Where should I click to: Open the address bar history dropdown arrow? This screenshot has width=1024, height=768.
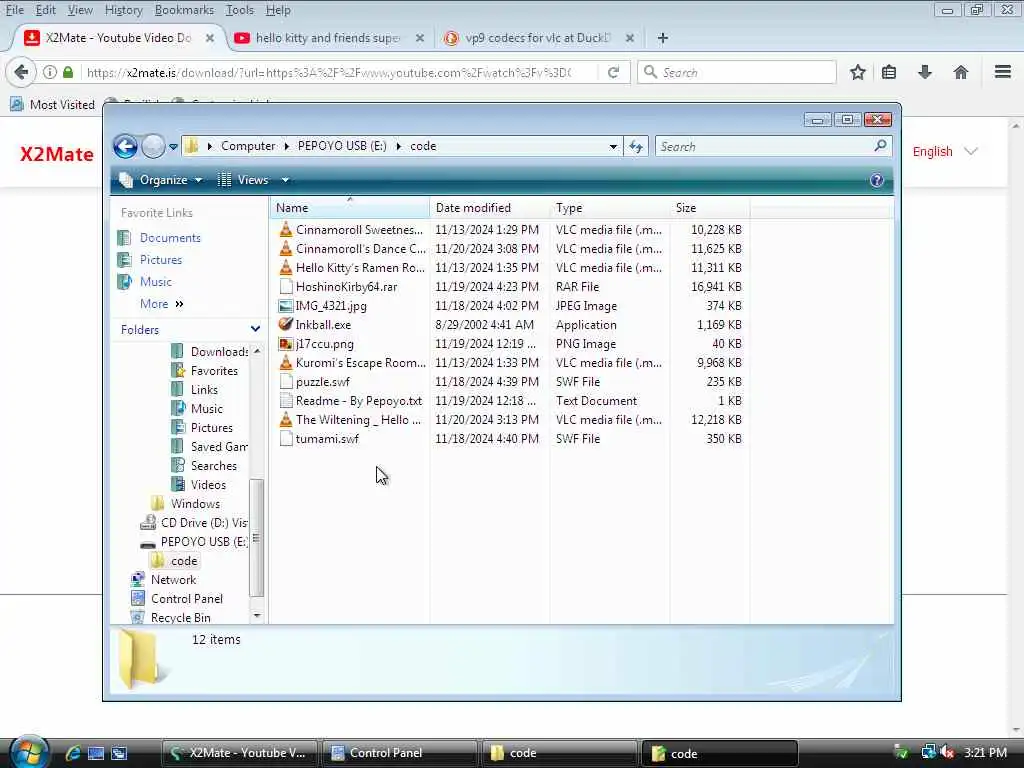click(x=613, y=146)
